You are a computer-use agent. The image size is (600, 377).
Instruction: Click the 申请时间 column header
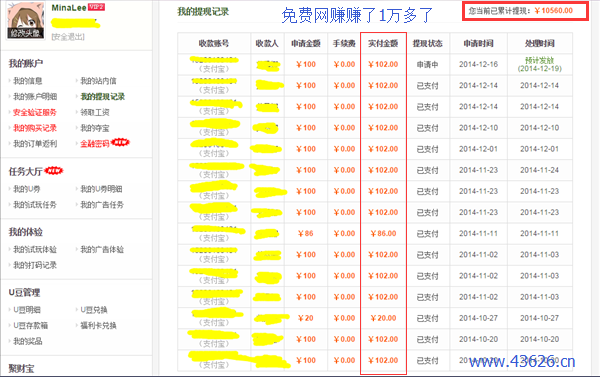coord(478,43)
